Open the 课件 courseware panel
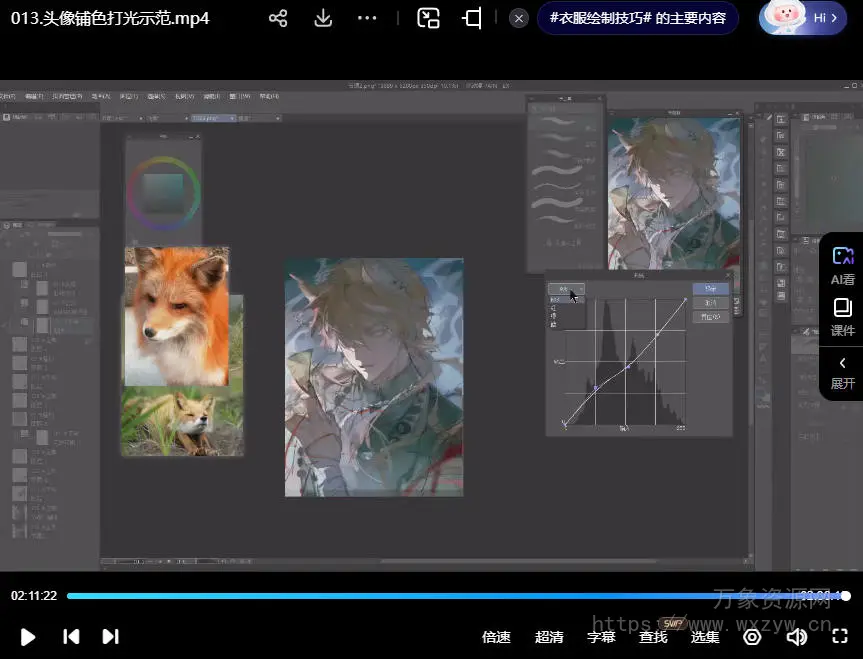Image resolution: width=863 pixels, height=659 pixels. [842, 316]
